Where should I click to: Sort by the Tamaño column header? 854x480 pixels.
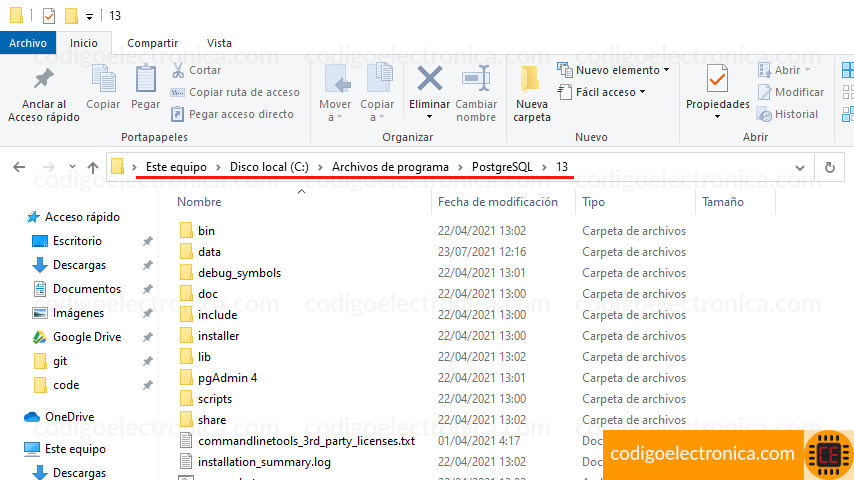[722, 202]
